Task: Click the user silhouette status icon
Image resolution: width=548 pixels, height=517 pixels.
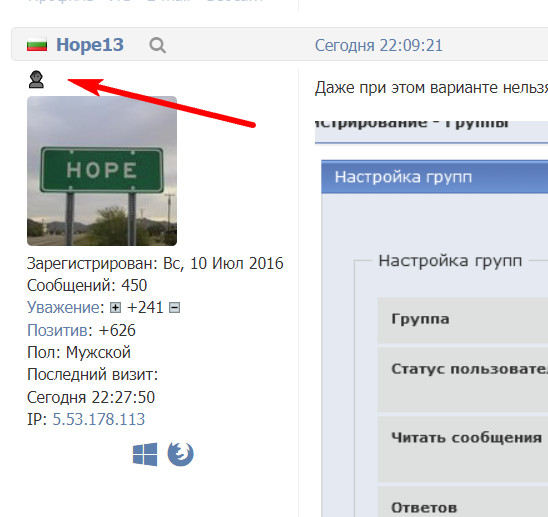Action: (36, 79)
